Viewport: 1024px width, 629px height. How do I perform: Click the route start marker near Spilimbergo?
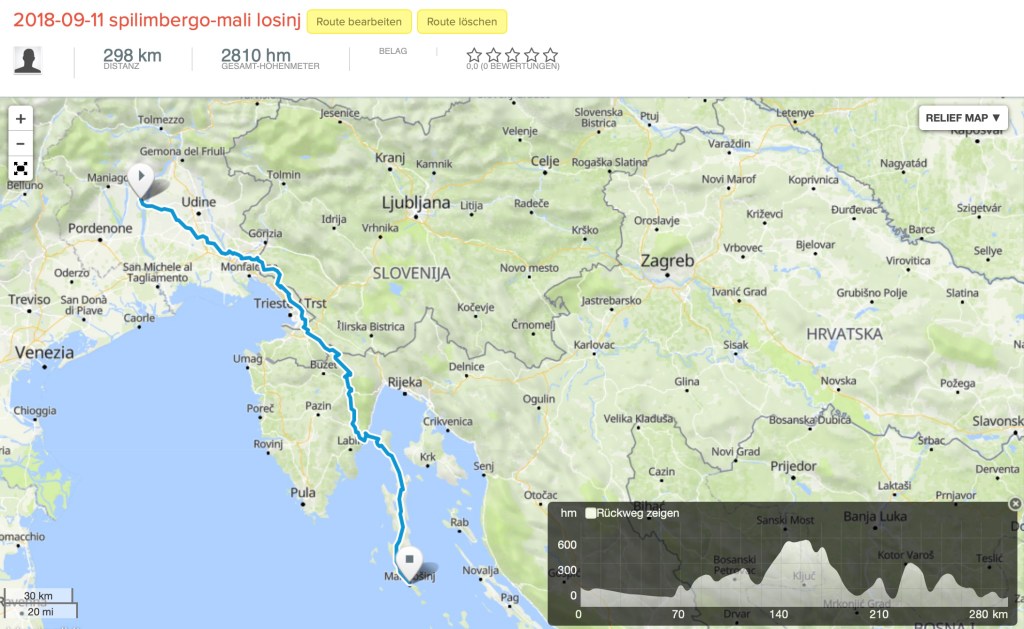(141, 180)
